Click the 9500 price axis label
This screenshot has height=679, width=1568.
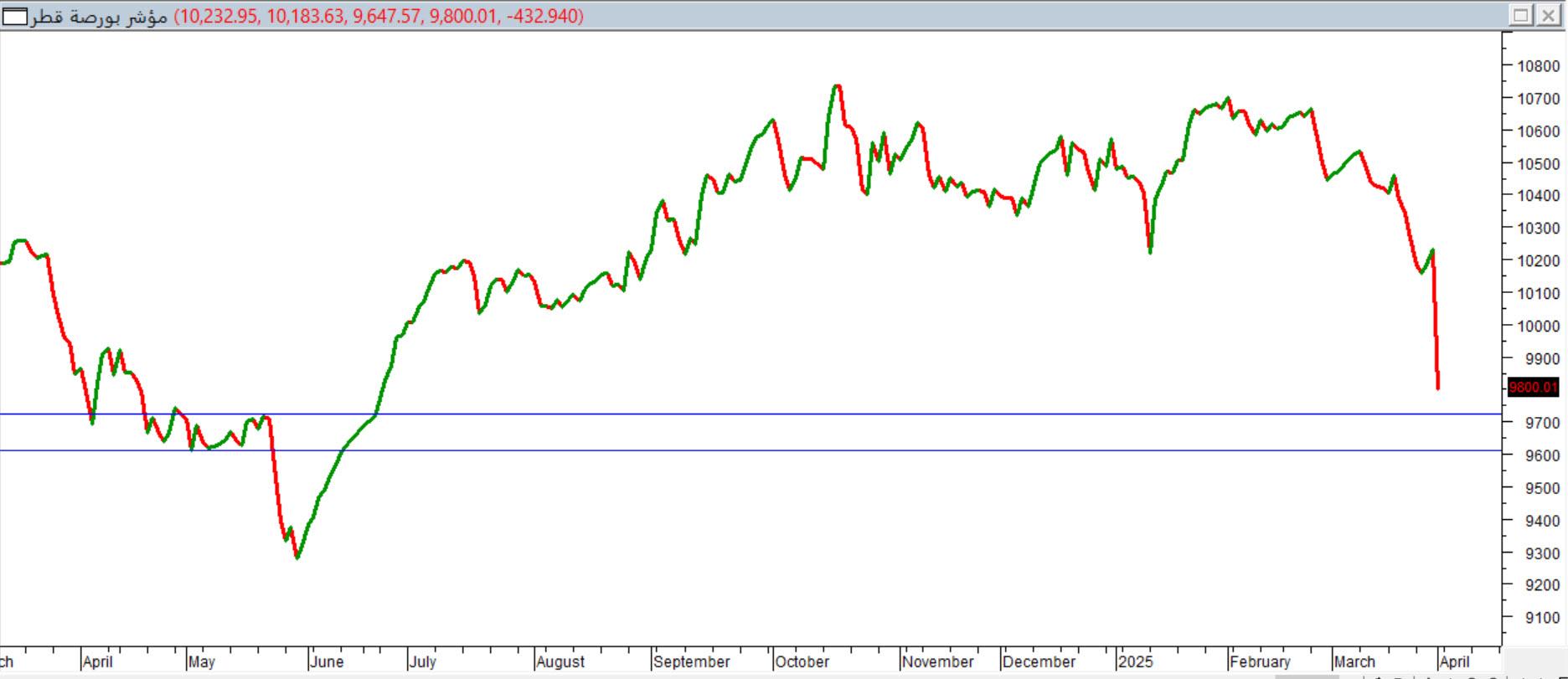click(x=1542, y=489)
